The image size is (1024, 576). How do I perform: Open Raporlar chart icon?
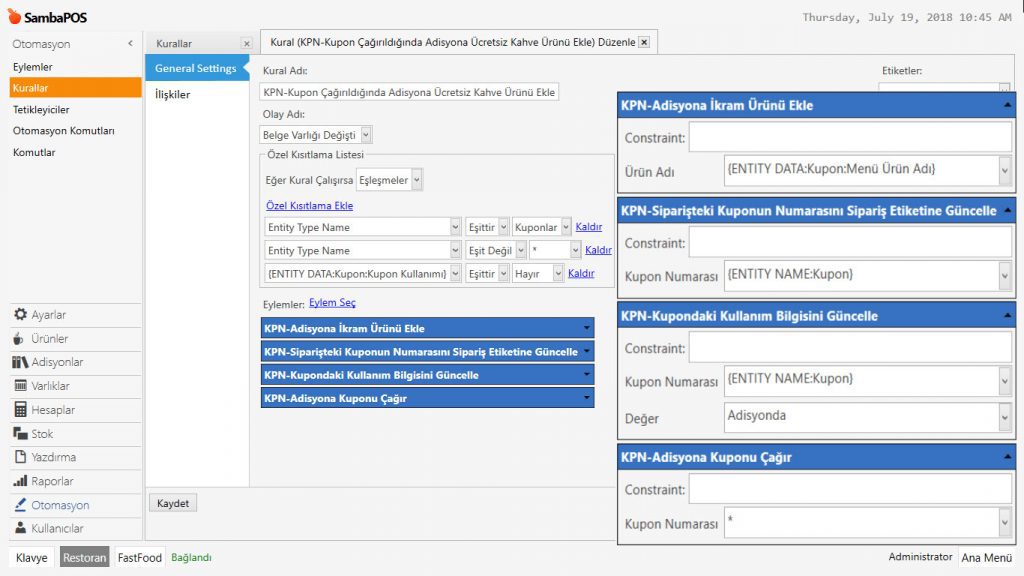tap(20, 481)
